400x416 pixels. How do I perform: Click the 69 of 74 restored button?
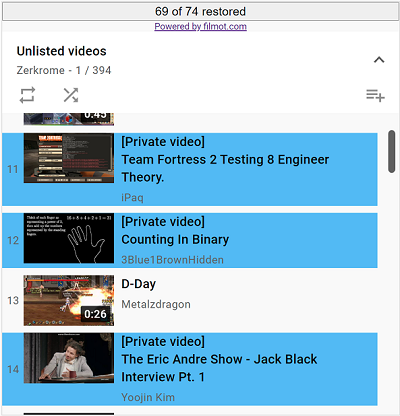[200, 12]
